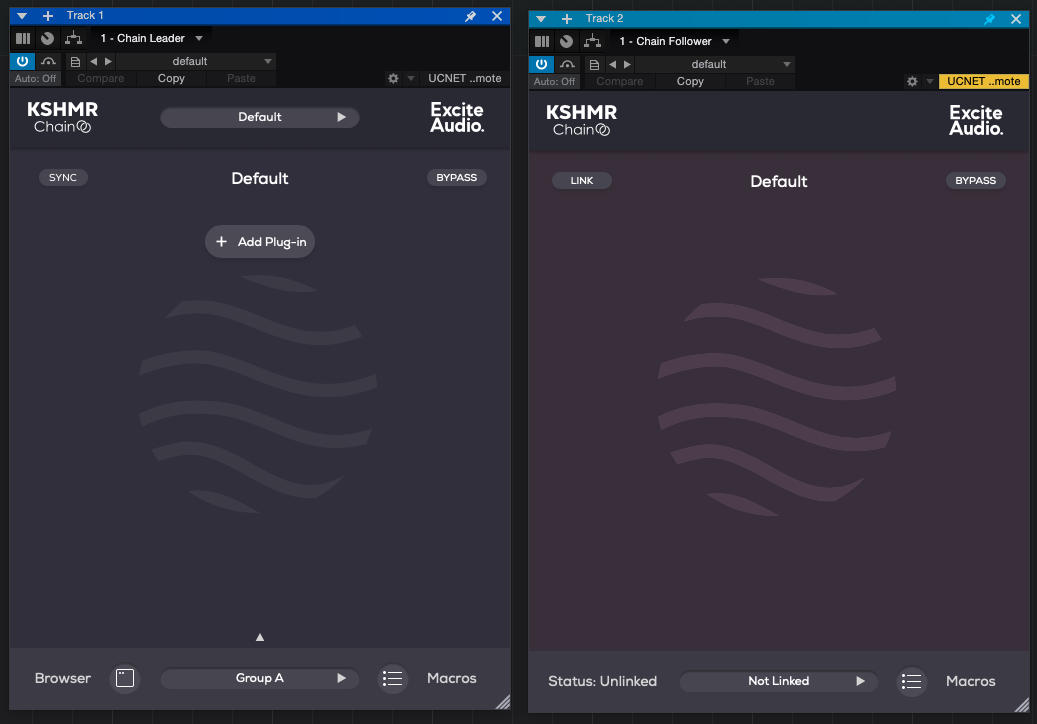Open settings gear in Track 1 window

[x=394, y=78]
